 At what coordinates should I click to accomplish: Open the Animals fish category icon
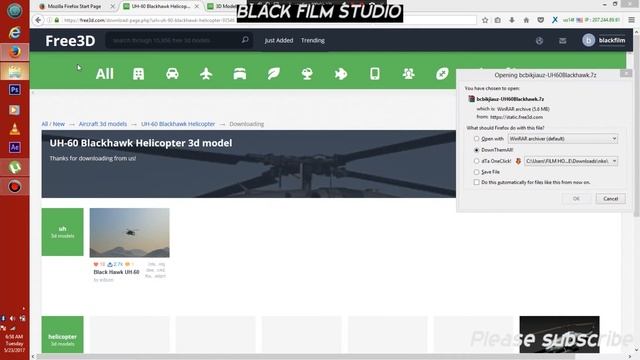[x=341, y=73]
